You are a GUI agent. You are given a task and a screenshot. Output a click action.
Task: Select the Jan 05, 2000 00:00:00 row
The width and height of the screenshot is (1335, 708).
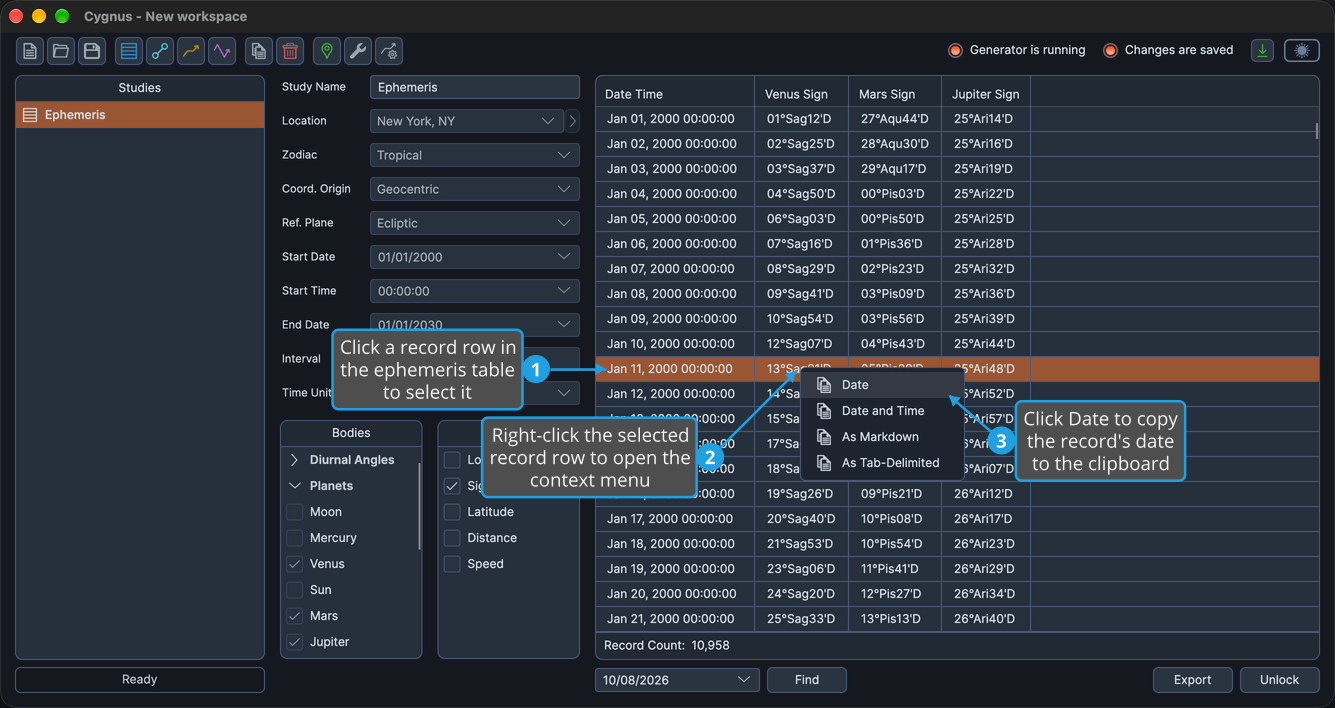[x=957, y=219]
